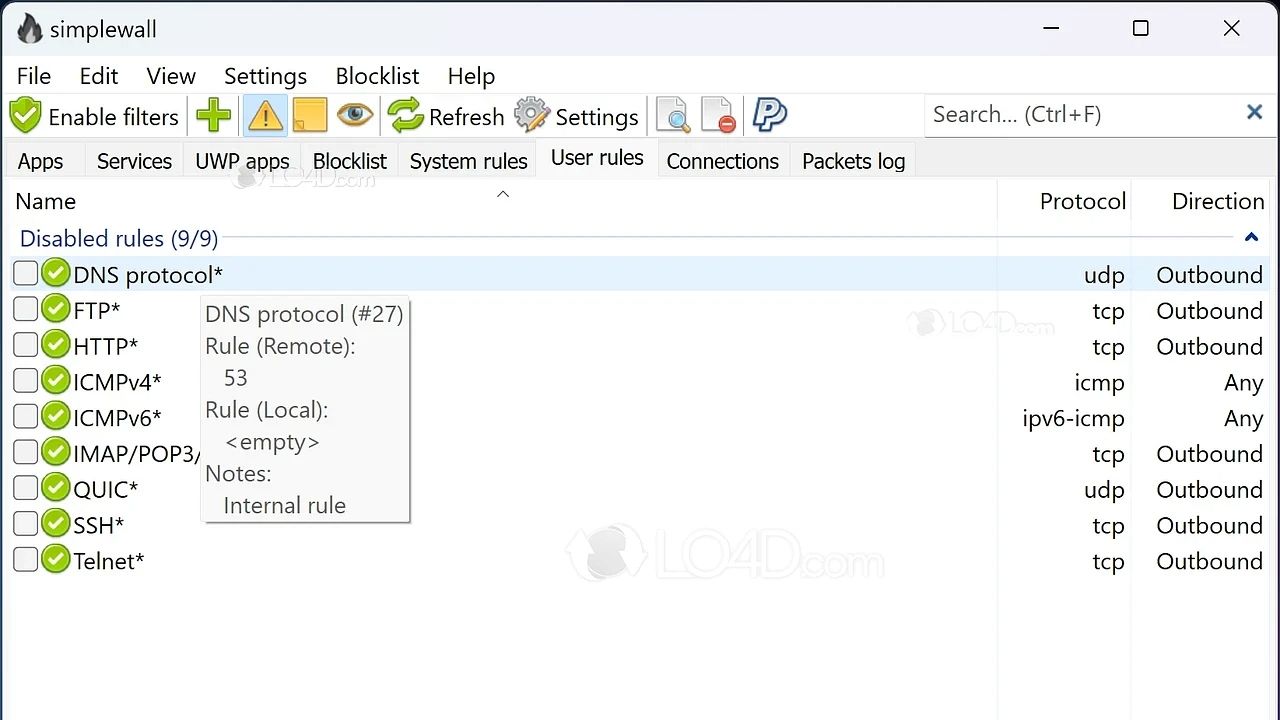This screenshot has width=1280, height=720.
Task: Sort rules by the Name column header
Action: tap(503, 201)
